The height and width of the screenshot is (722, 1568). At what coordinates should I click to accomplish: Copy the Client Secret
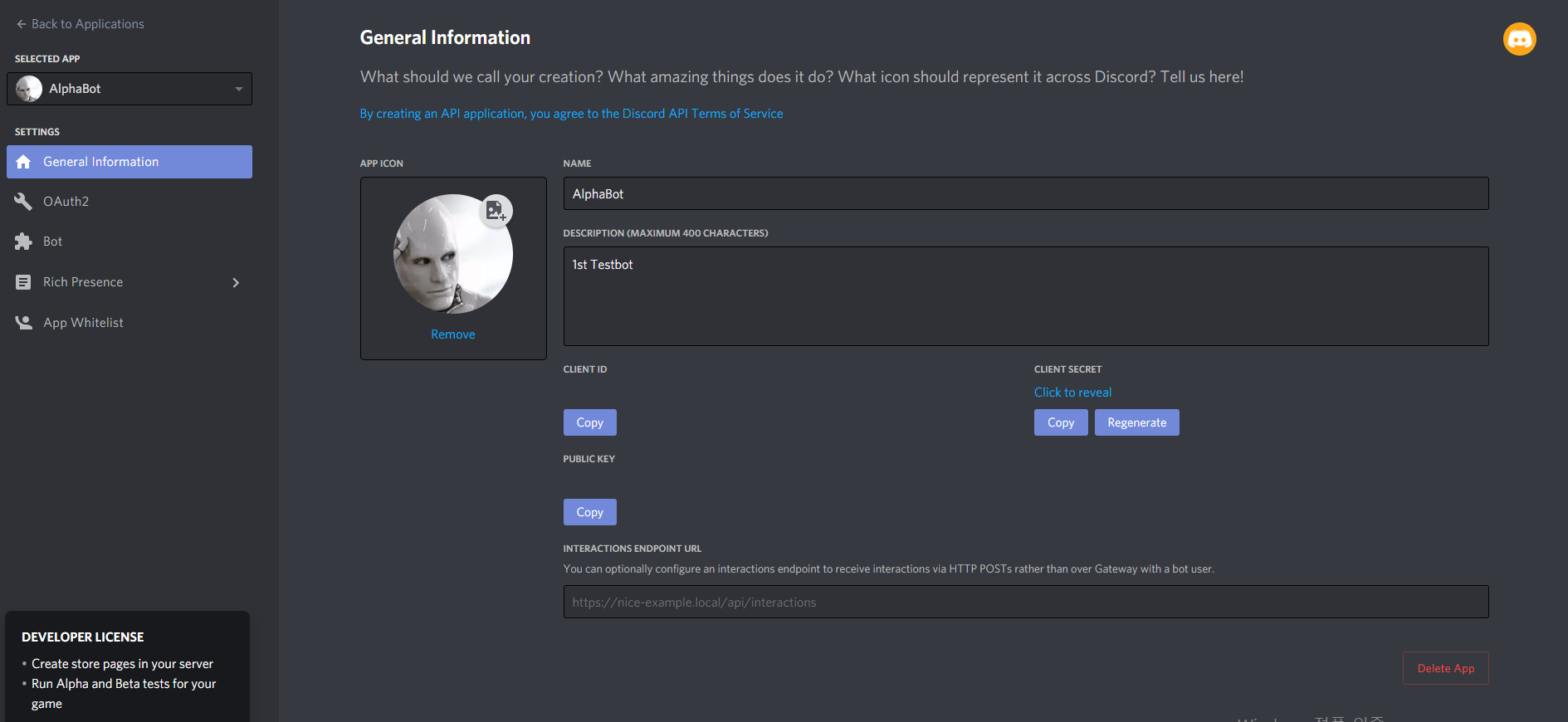(1061, 422)
